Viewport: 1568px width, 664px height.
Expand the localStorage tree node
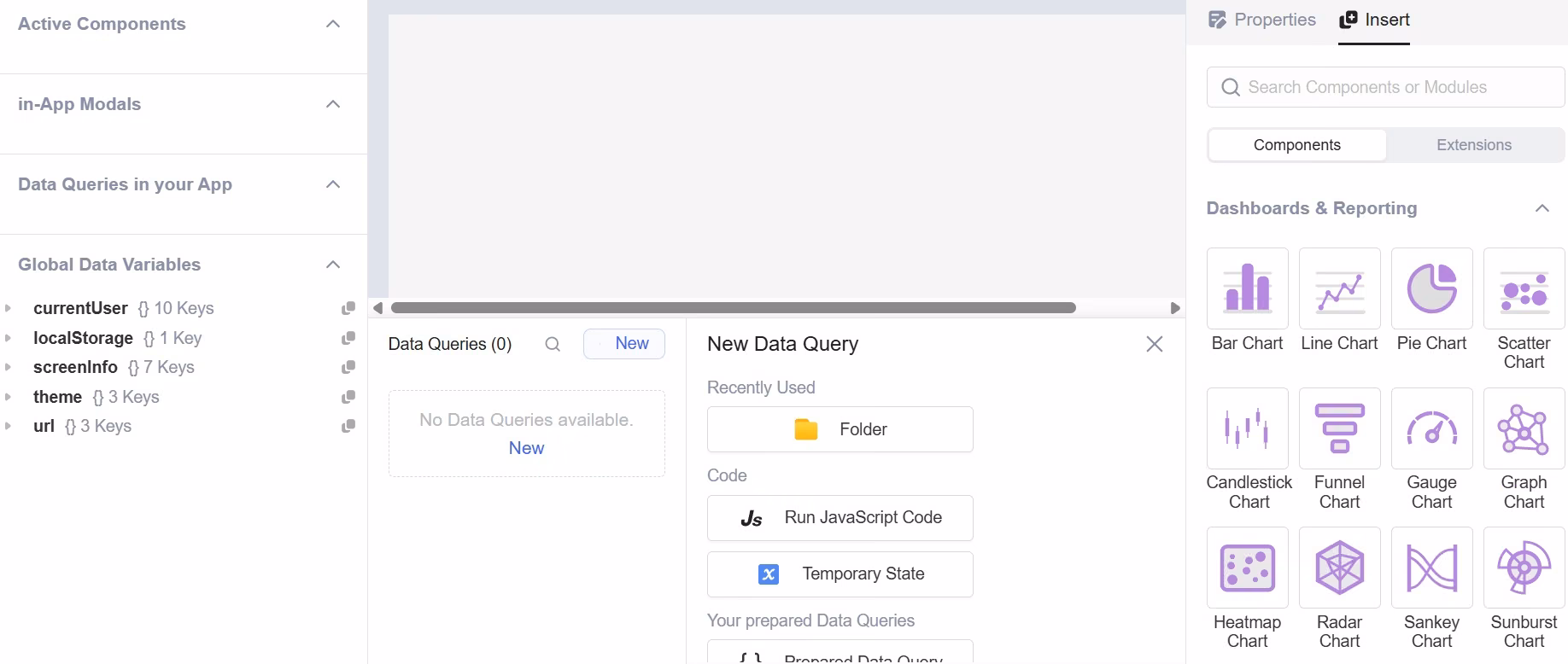click(x=9, y=338)
